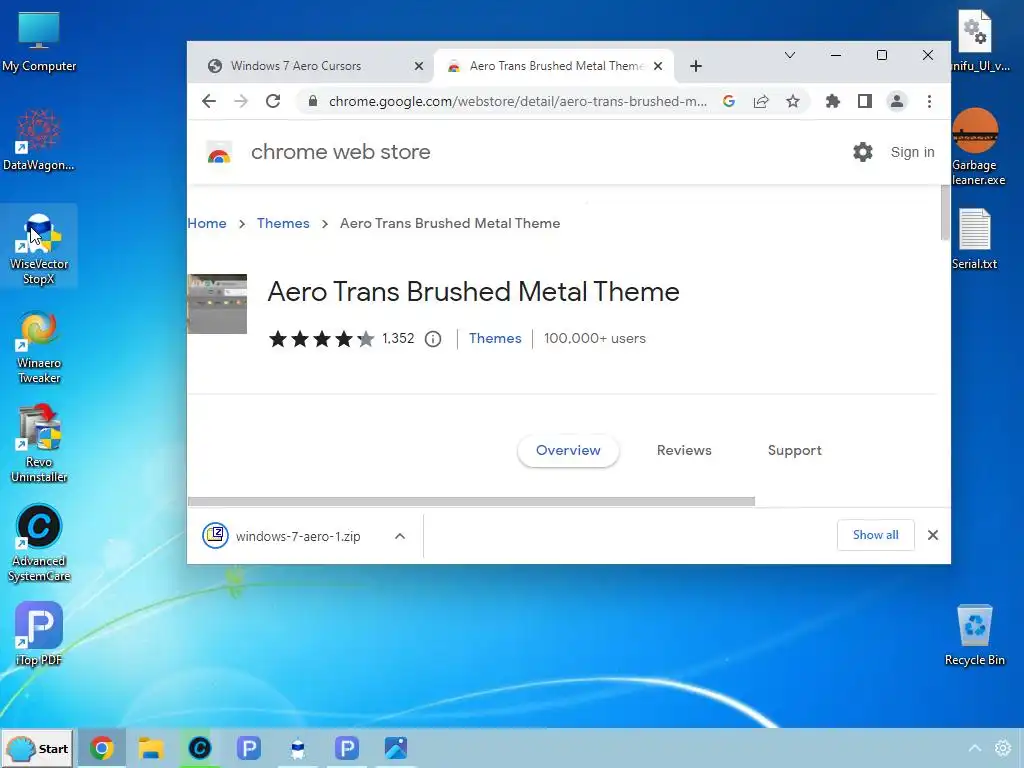This screenshot has width=1024, height=768.
Task: Expand download options chevron for zip
Action: 400,536
